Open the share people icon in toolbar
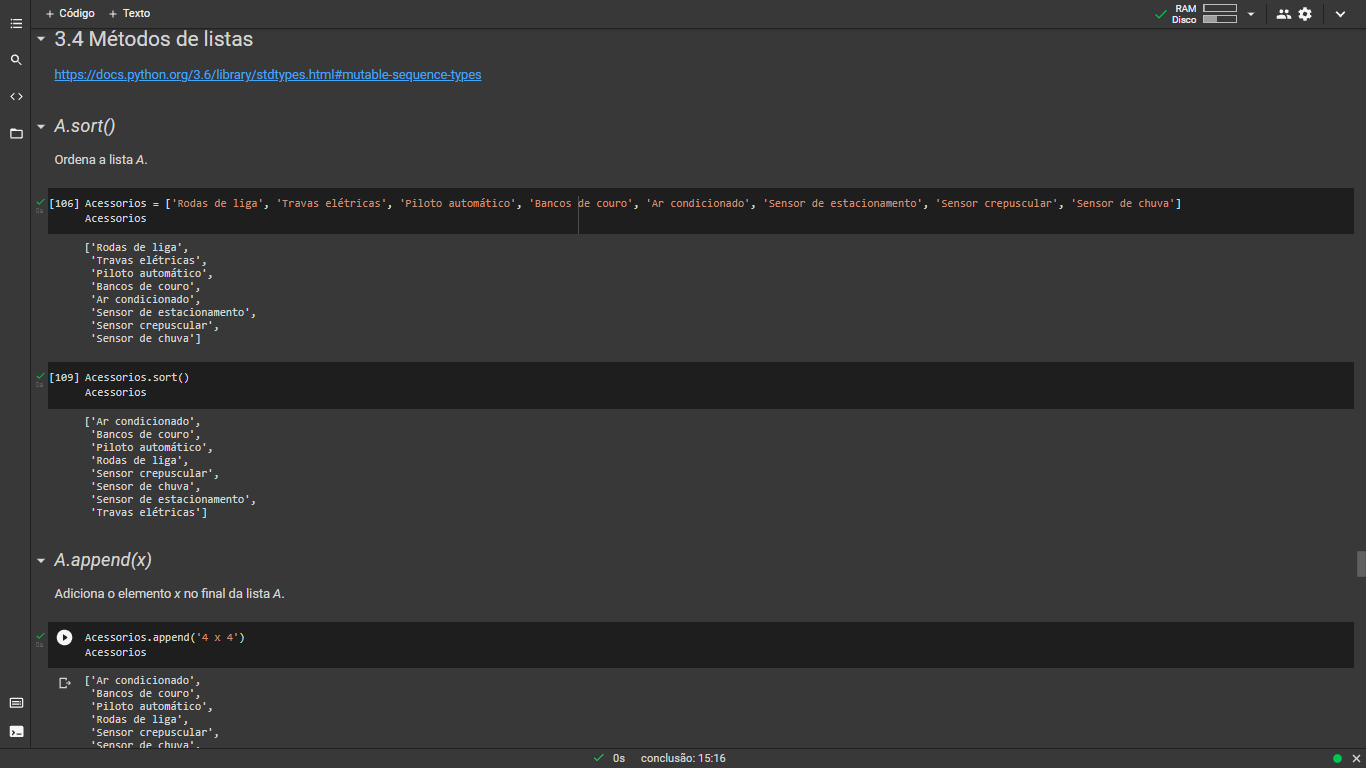 point(1284,14)
